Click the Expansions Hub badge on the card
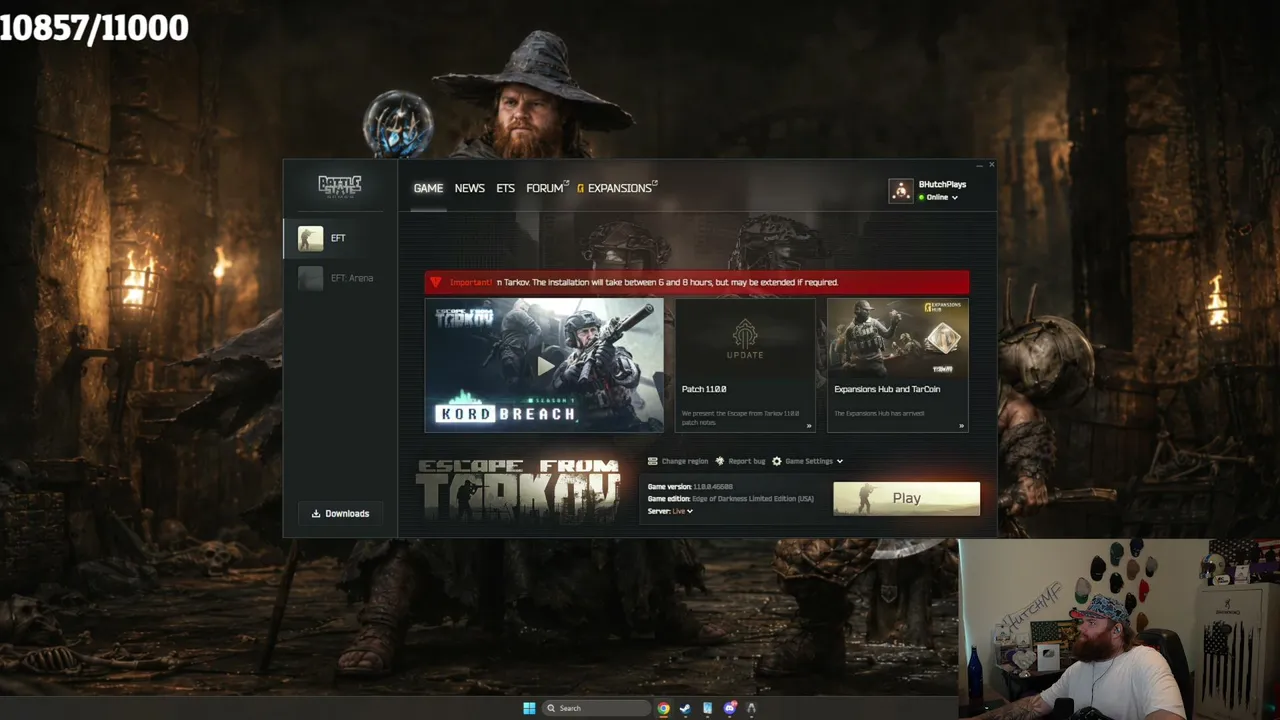This screenshot has width=1280, height=720. tap(944, 308)
